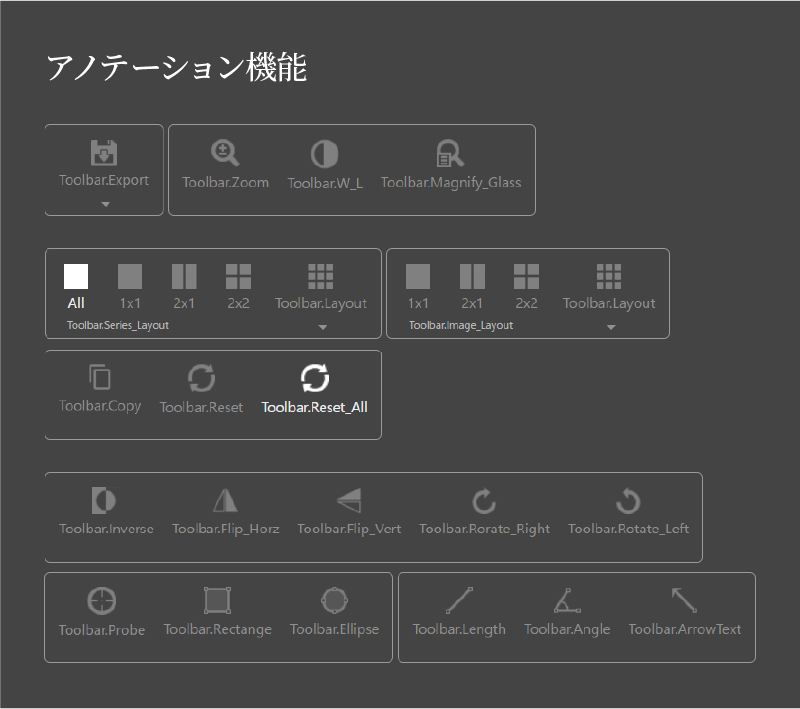Select the Zoom tool
800x709 pixels.
pyautogui.click(x=224, y=163)
